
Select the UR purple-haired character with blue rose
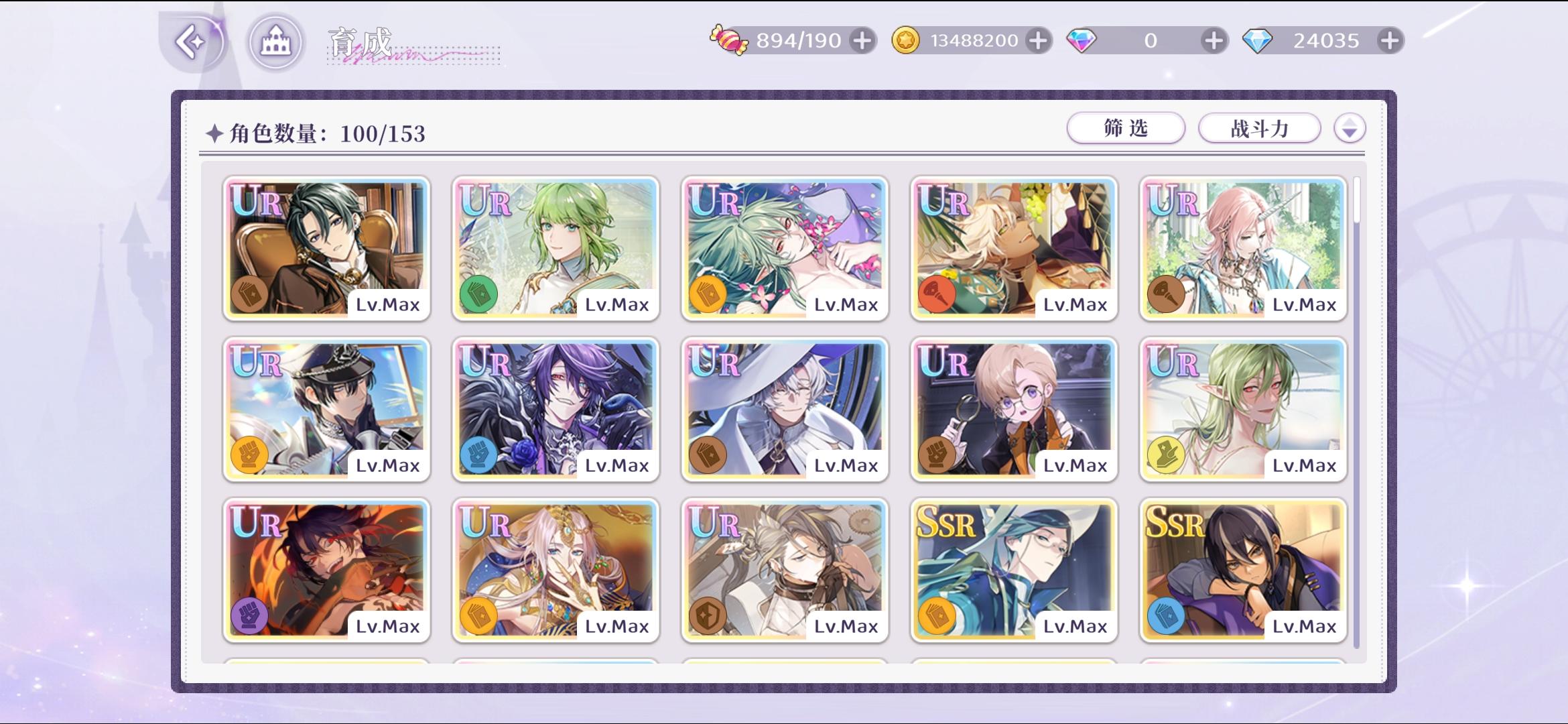pos(556,409)
